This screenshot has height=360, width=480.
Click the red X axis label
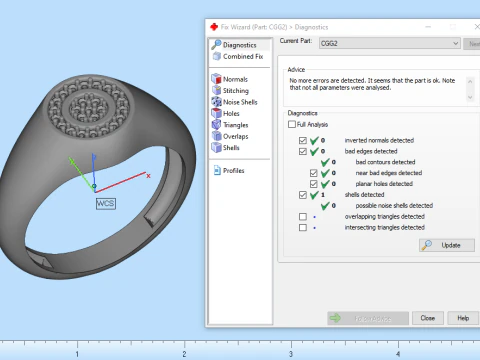pyautogui.click(x=148, y=176)
